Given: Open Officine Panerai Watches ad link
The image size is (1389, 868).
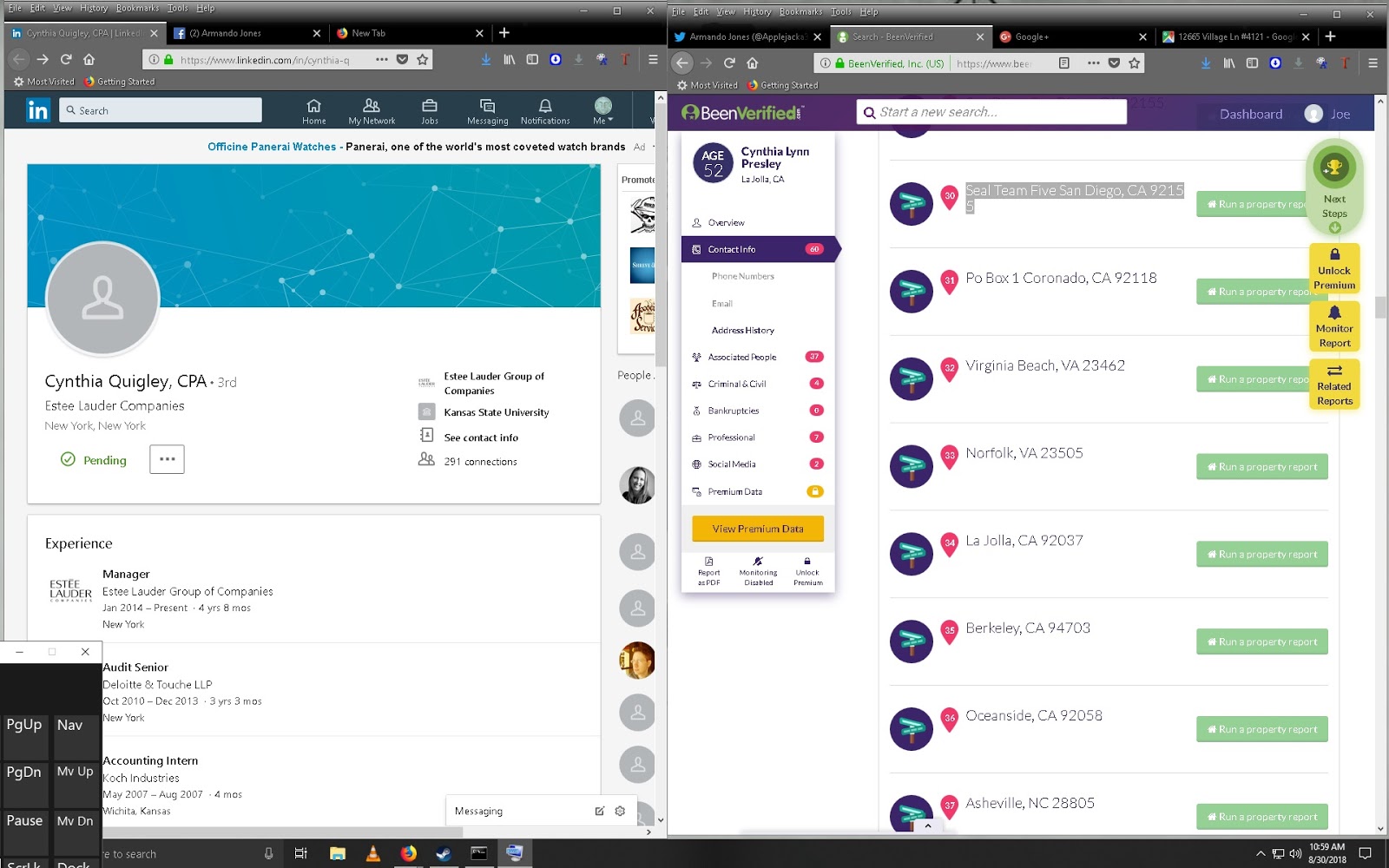Looking at the screenshot, I should pyautogui.click(x=272, y=147).
